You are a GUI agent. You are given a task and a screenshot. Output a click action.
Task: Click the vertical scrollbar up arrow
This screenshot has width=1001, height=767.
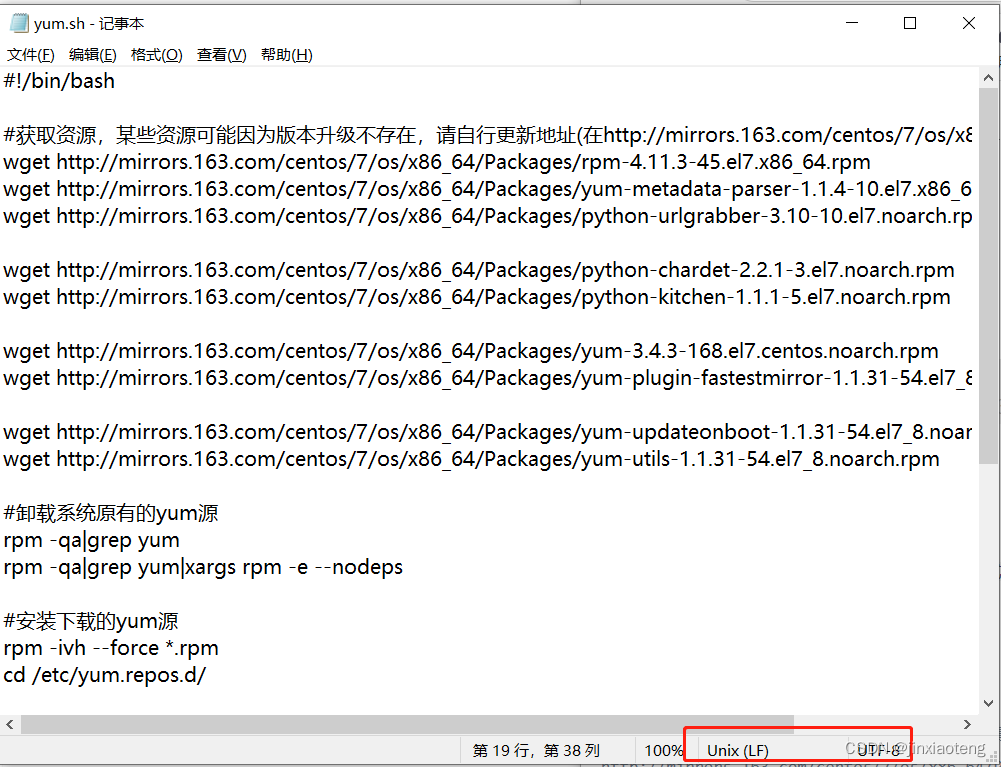[988, 78]
